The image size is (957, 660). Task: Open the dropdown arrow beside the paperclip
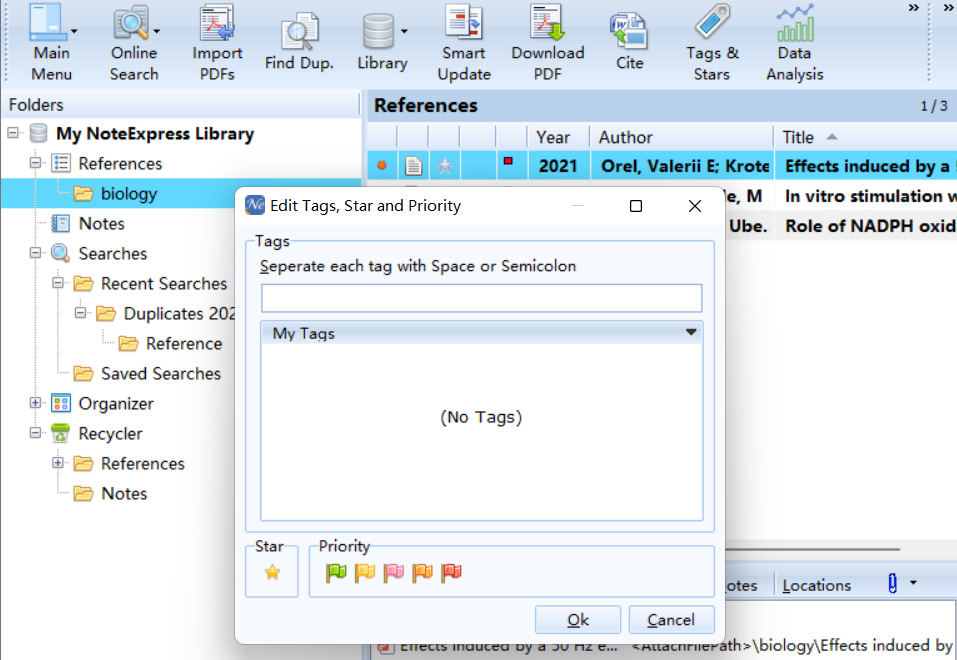(913, 582)
